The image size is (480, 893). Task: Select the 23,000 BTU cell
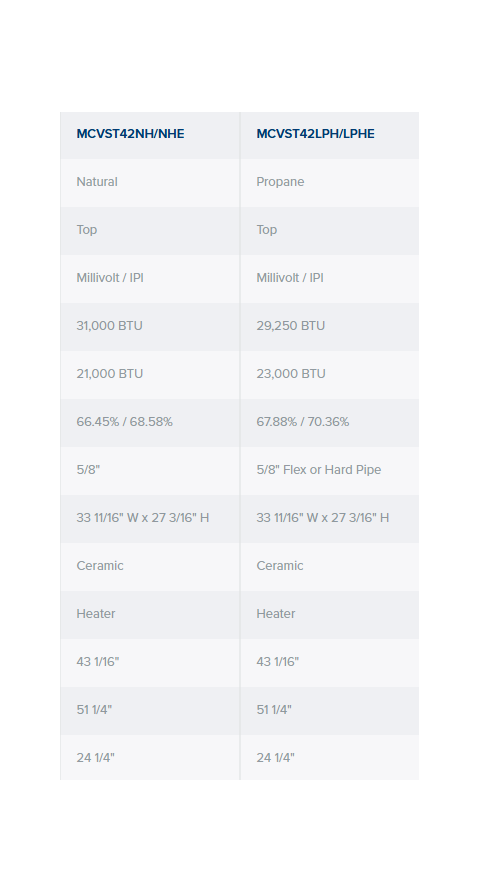330,375
